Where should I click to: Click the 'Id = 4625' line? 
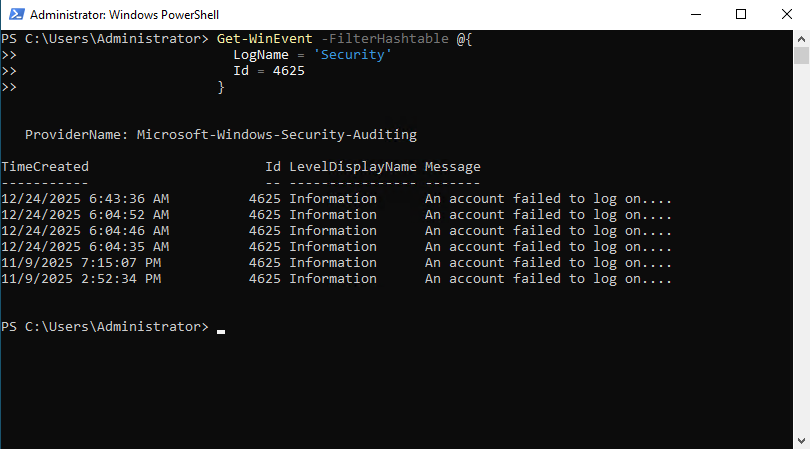(x=269, y=71)
